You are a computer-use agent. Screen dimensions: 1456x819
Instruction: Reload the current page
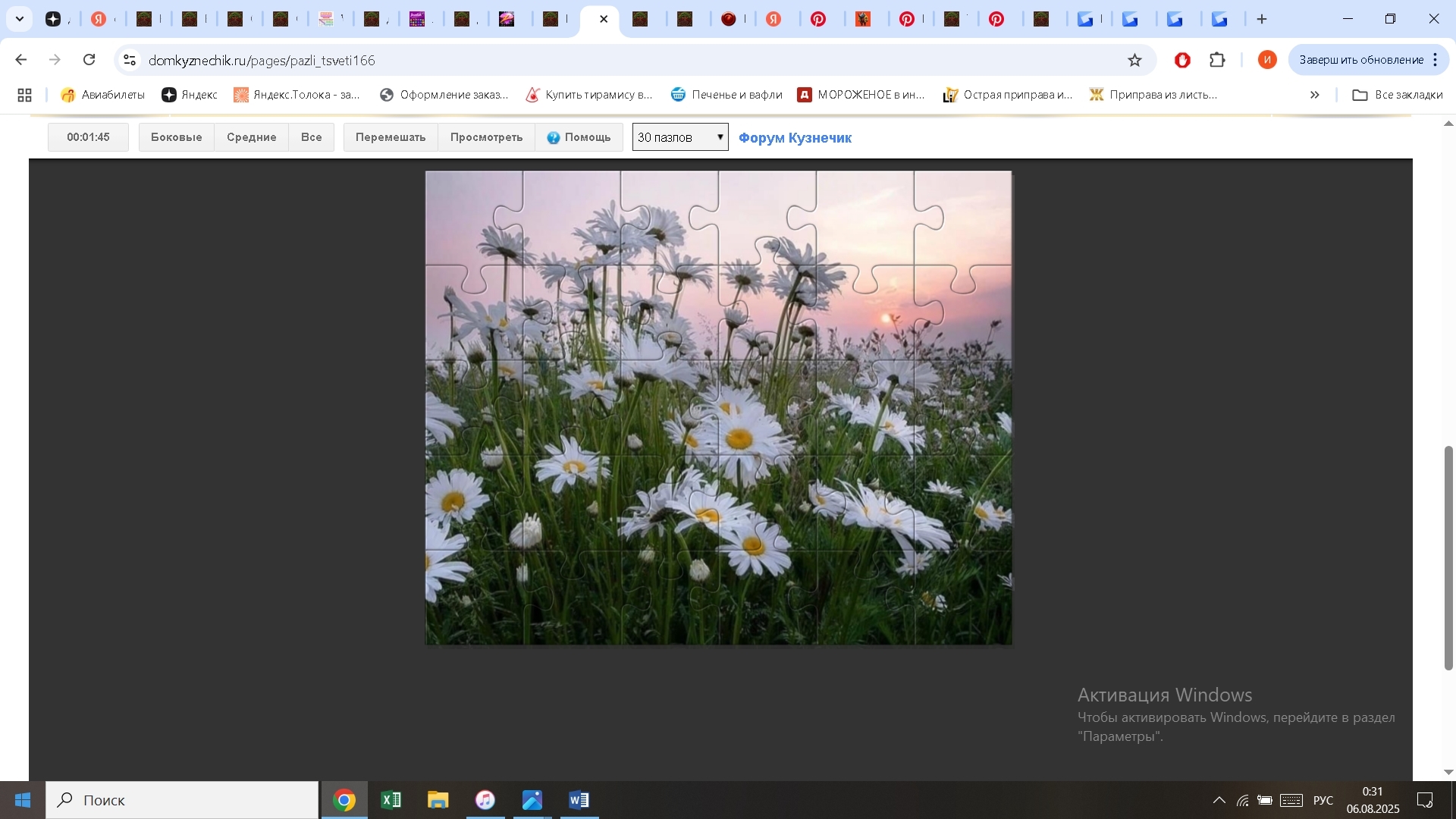click(89, 60)
